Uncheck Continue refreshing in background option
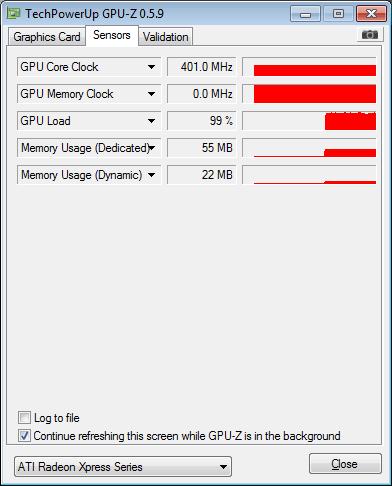Viewport: 392px width, 486px height. pos(24,436)
